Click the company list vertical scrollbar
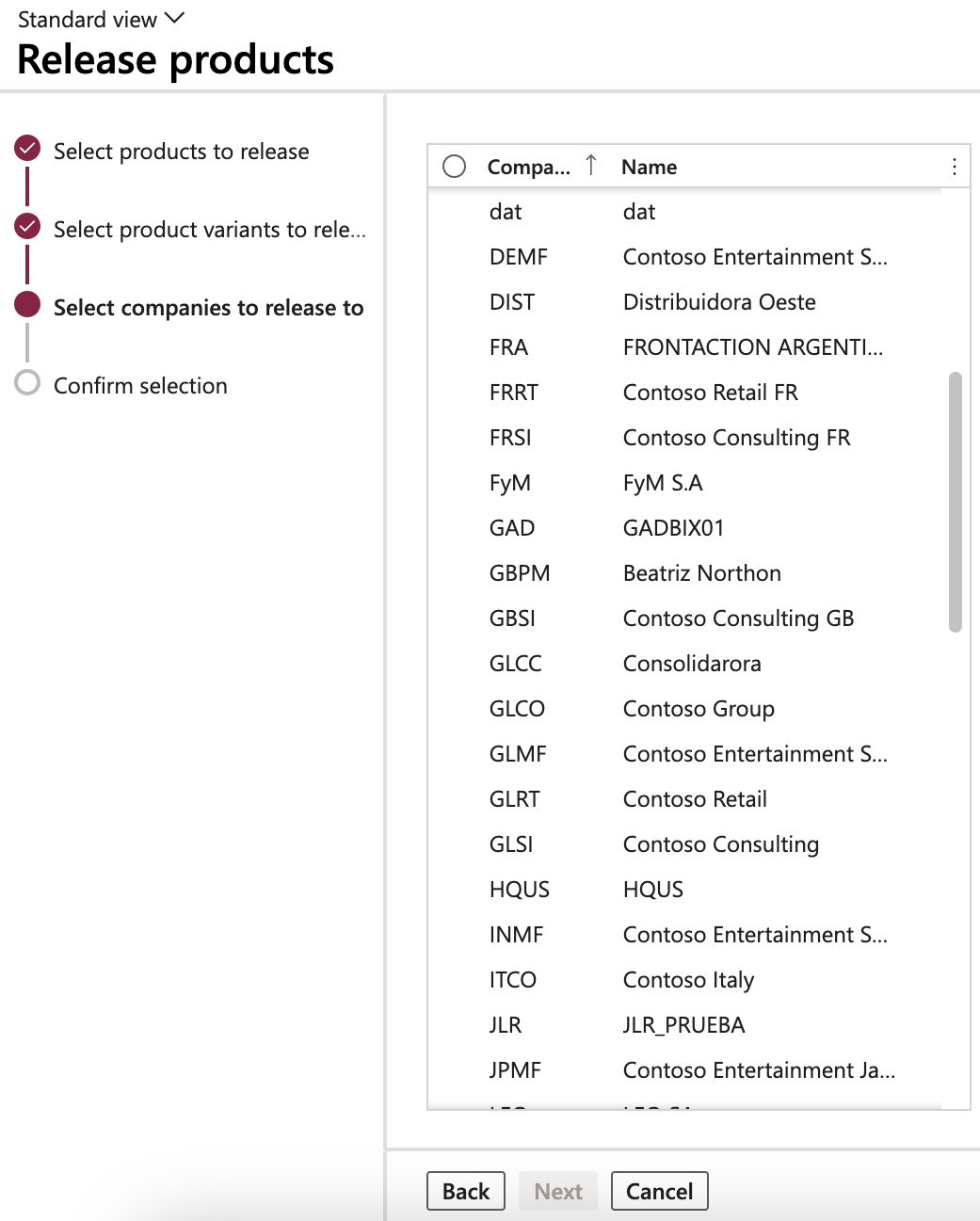Screen dimensions: 980x1221 click(x=956, y=502)
